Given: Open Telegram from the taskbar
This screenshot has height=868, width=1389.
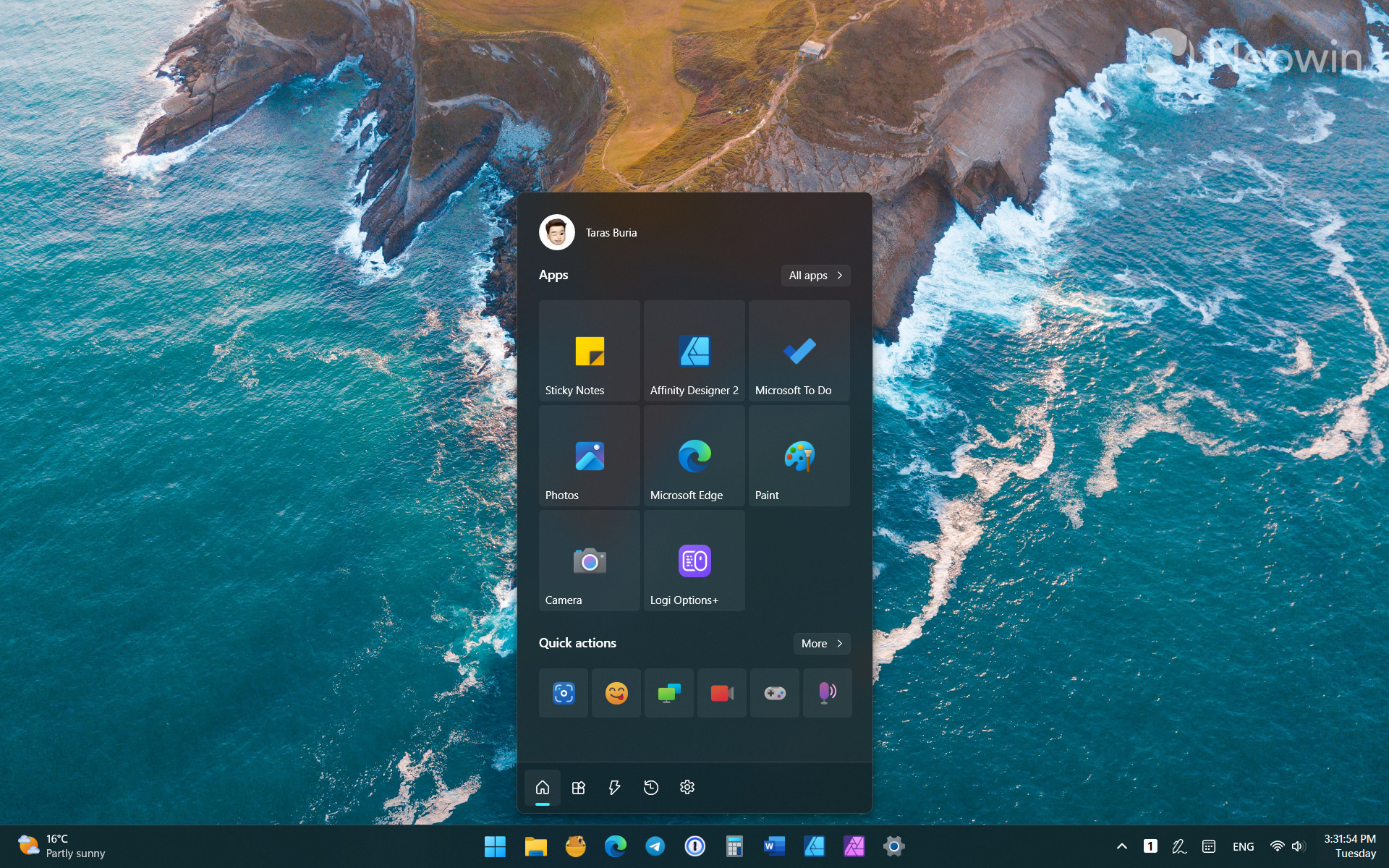Looking at the screenshot, I should click(655, 846).
